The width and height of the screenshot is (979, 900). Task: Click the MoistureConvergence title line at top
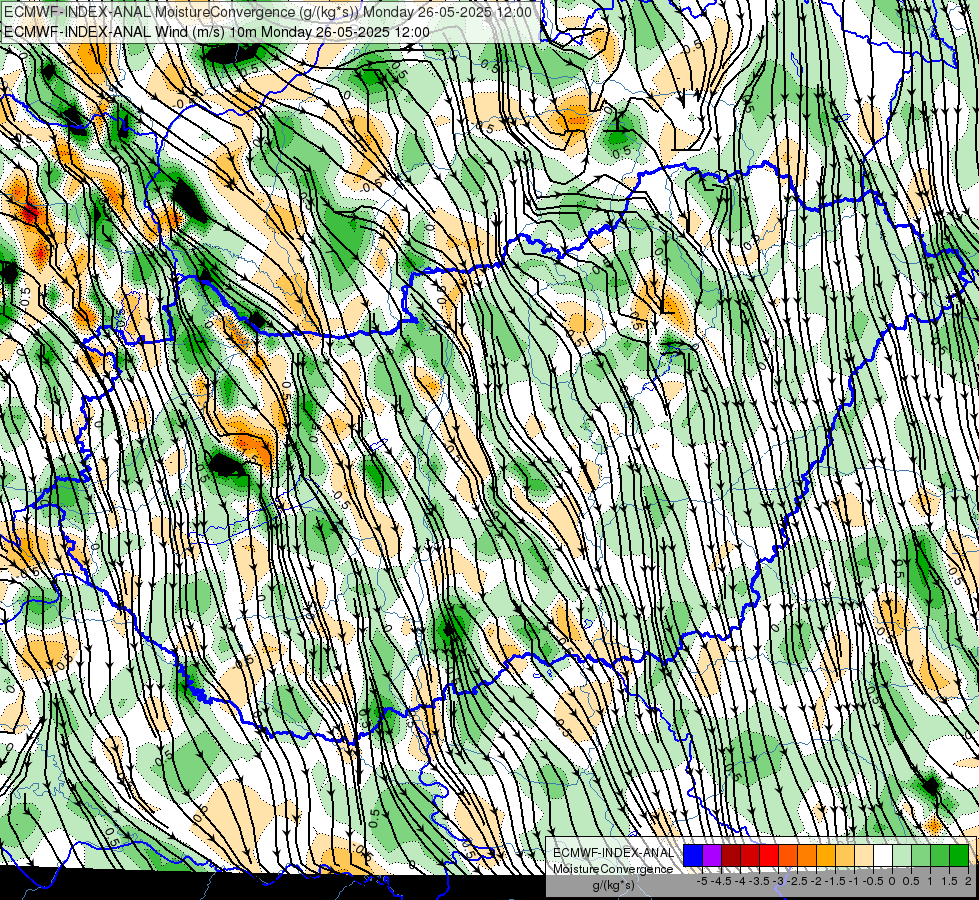pyautogui.click(x=268, y=12)
